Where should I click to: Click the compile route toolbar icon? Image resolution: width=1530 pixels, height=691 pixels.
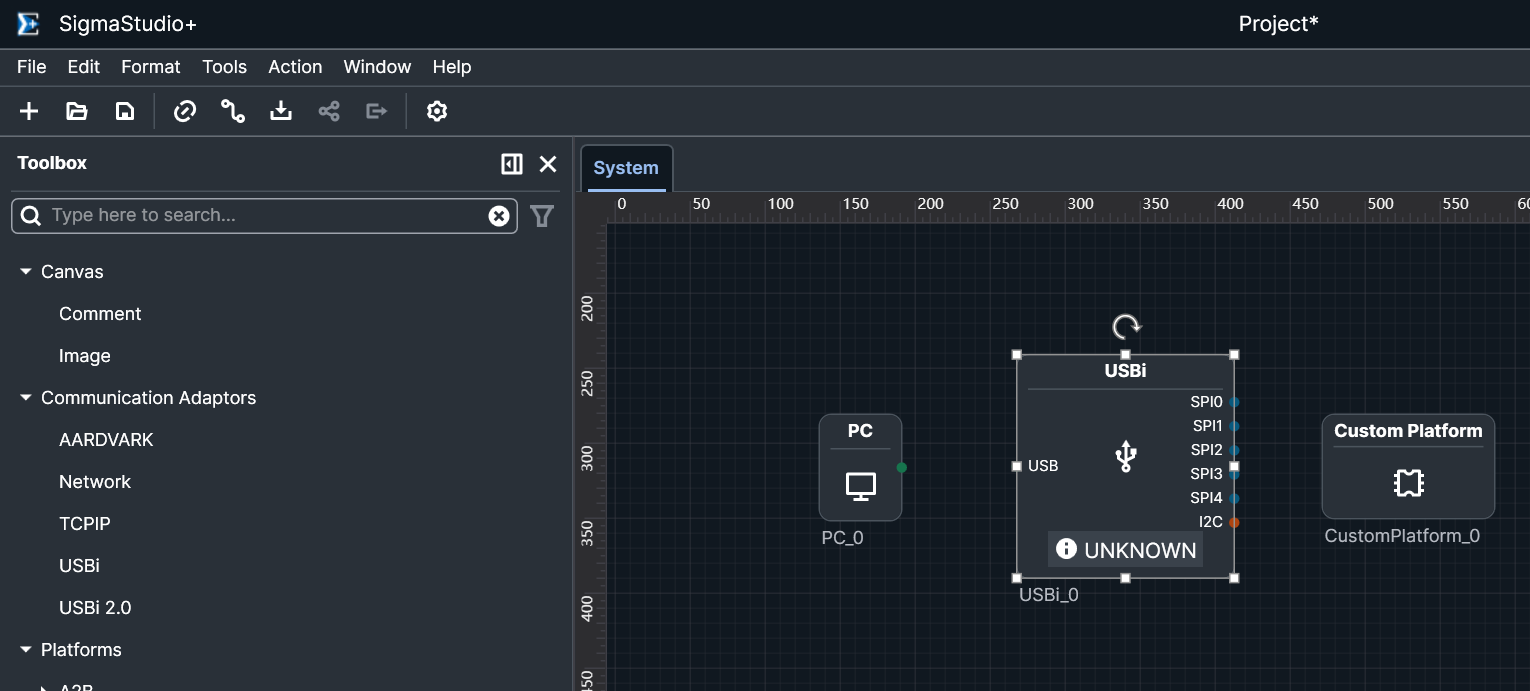coord(233,111)
